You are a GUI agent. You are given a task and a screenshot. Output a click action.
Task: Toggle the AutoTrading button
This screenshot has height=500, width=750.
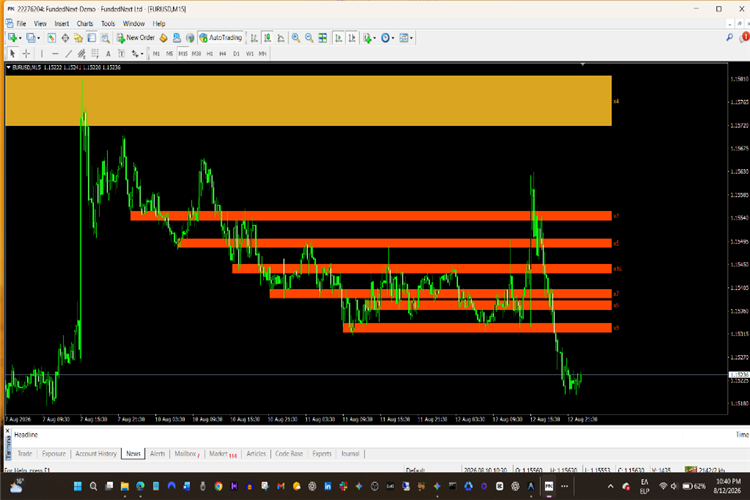221,38
